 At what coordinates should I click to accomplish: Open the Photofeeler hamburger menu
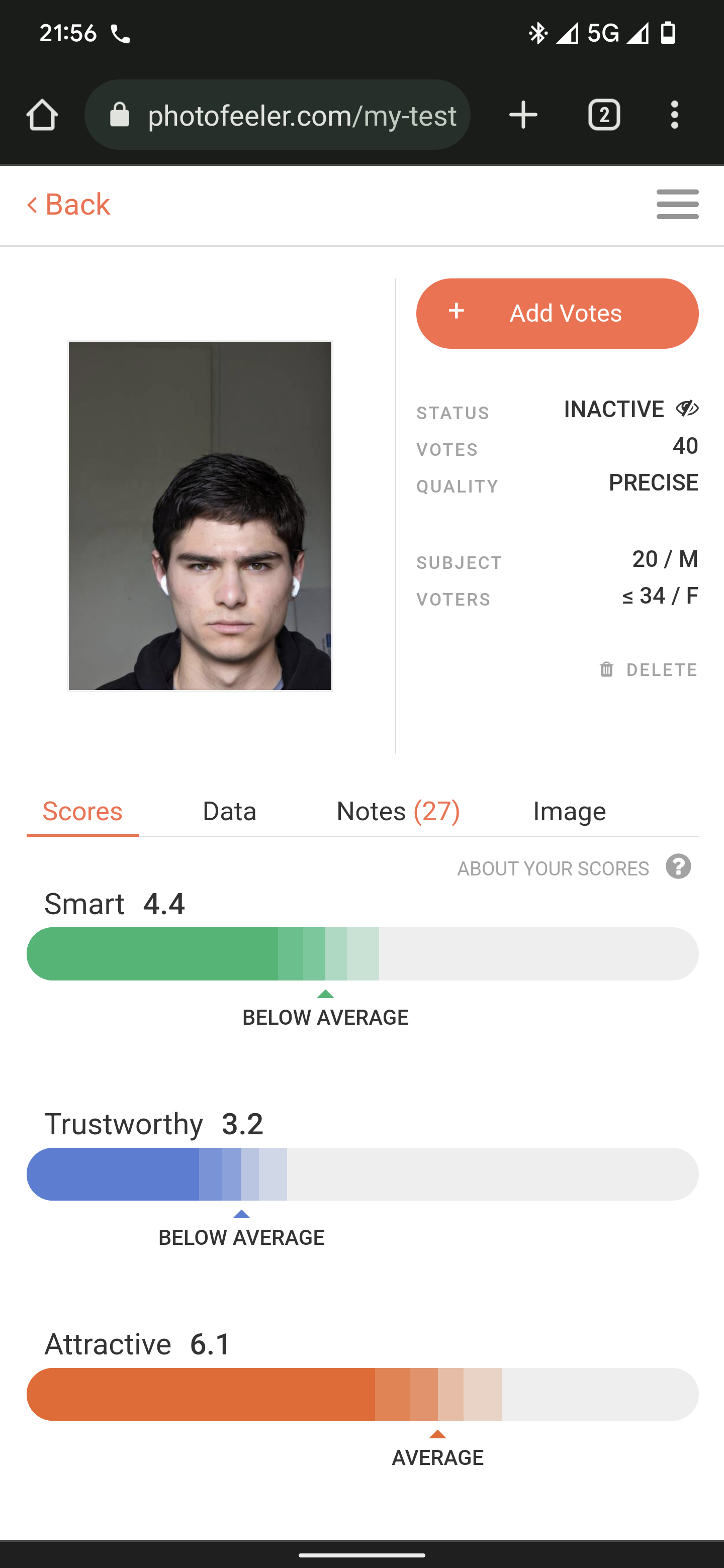pos(677,204)
